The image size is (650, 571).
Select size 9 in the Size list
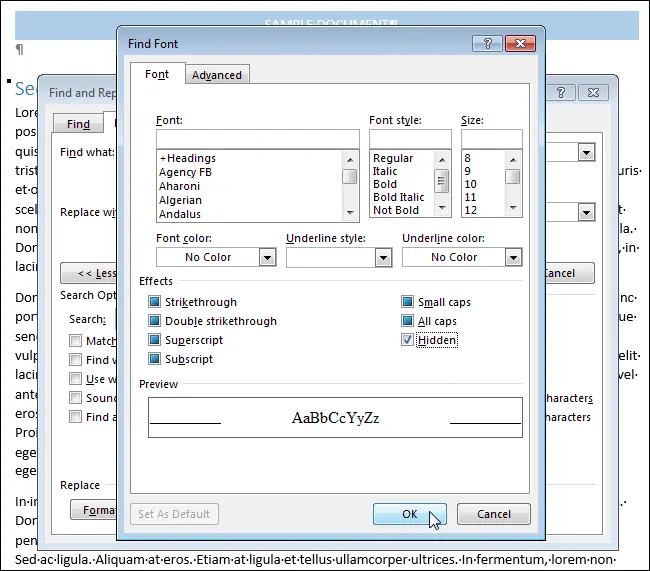point(468,171)
